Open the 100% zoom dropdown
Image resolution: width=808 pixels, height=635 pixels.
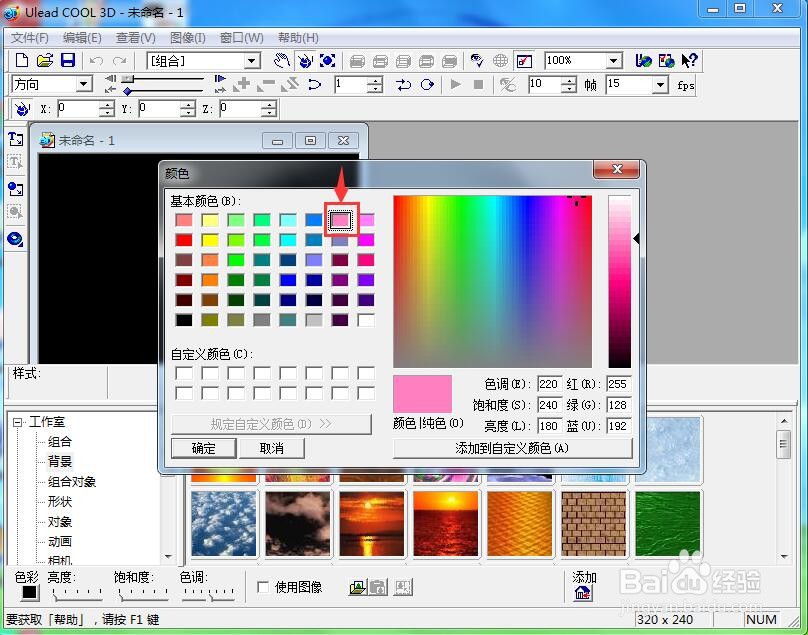pyautogui.click(x=613, y=61)
